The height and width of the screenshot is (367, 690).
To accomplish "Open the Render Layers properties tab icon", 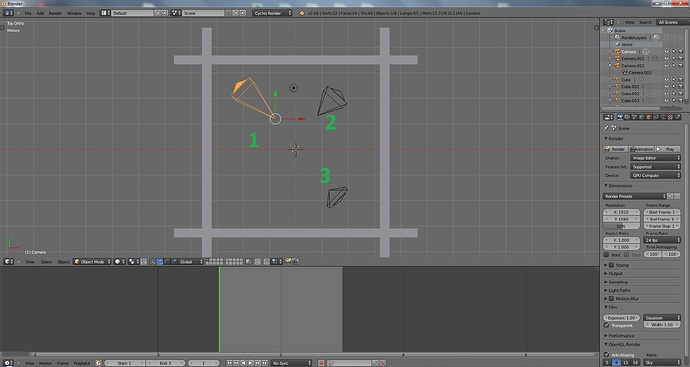I will tap(628, 117).
